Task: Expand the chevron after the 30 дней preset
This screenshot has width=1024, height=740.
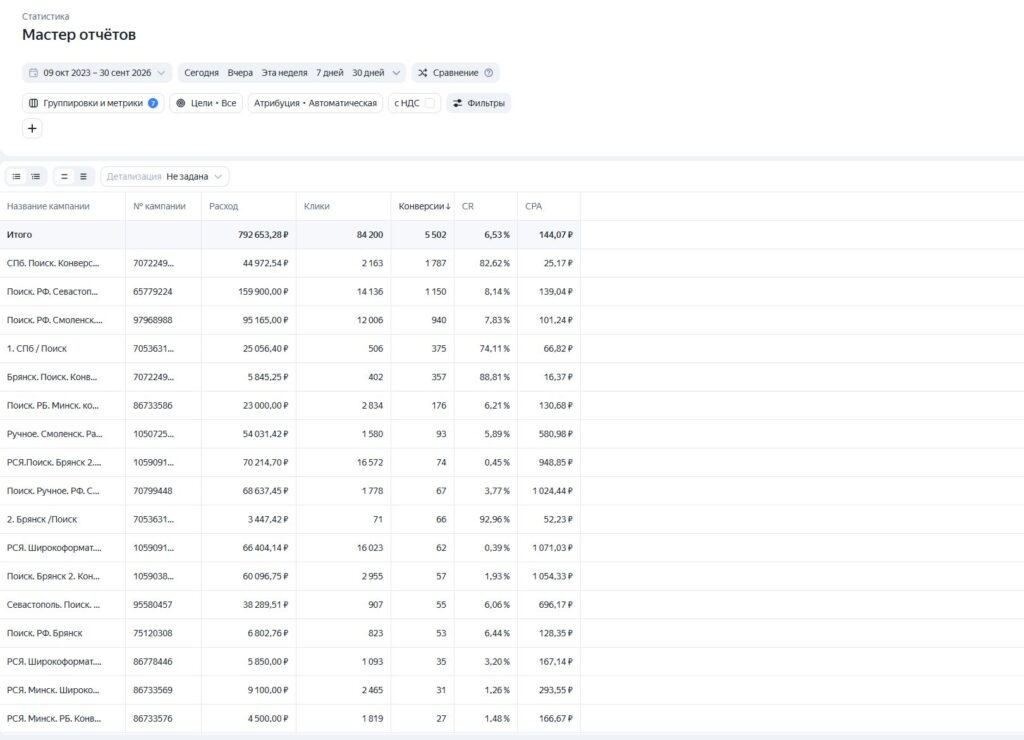Action: click(396, 72)
